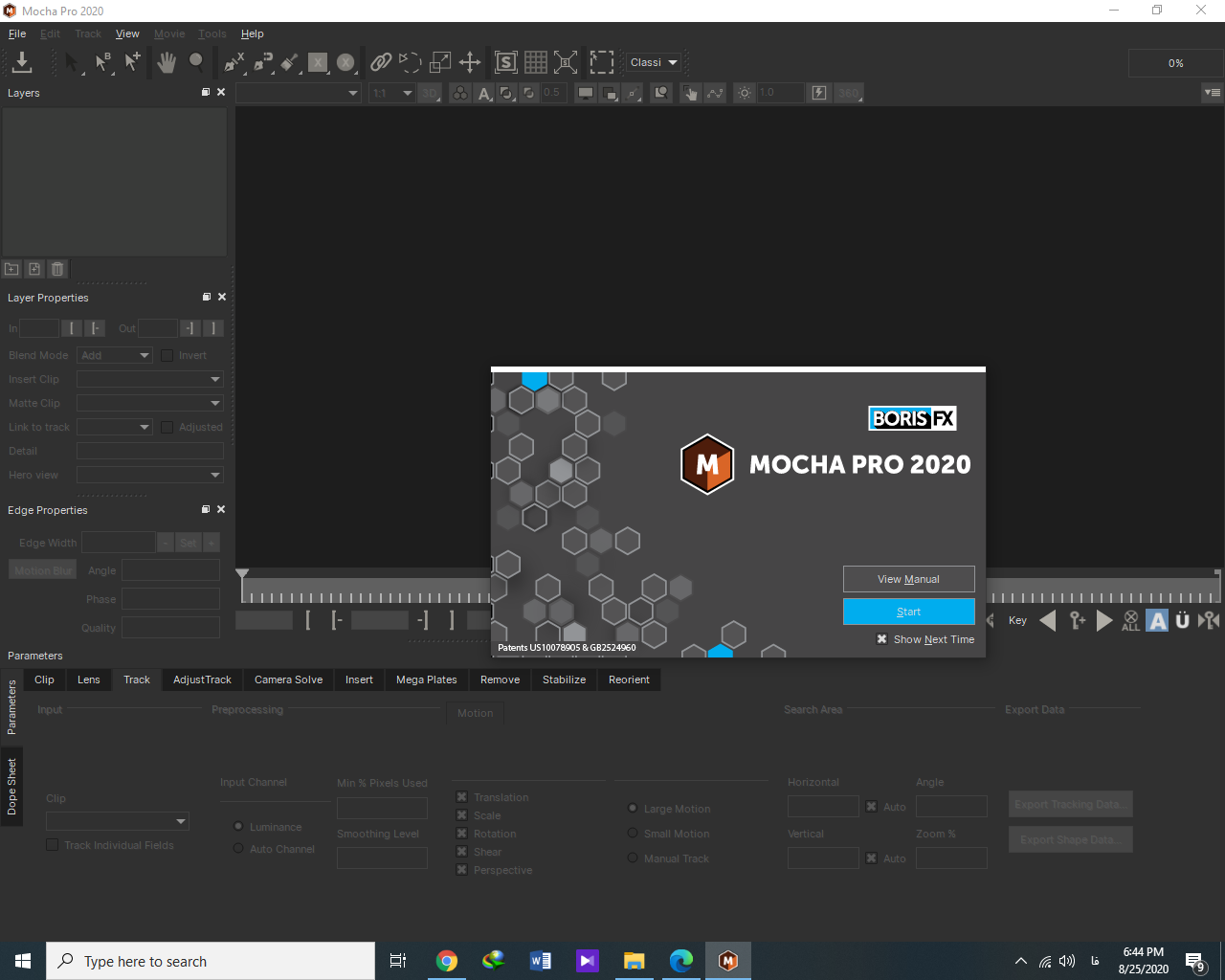Choose the Select Both (B) pointer tool

(102, 62)
